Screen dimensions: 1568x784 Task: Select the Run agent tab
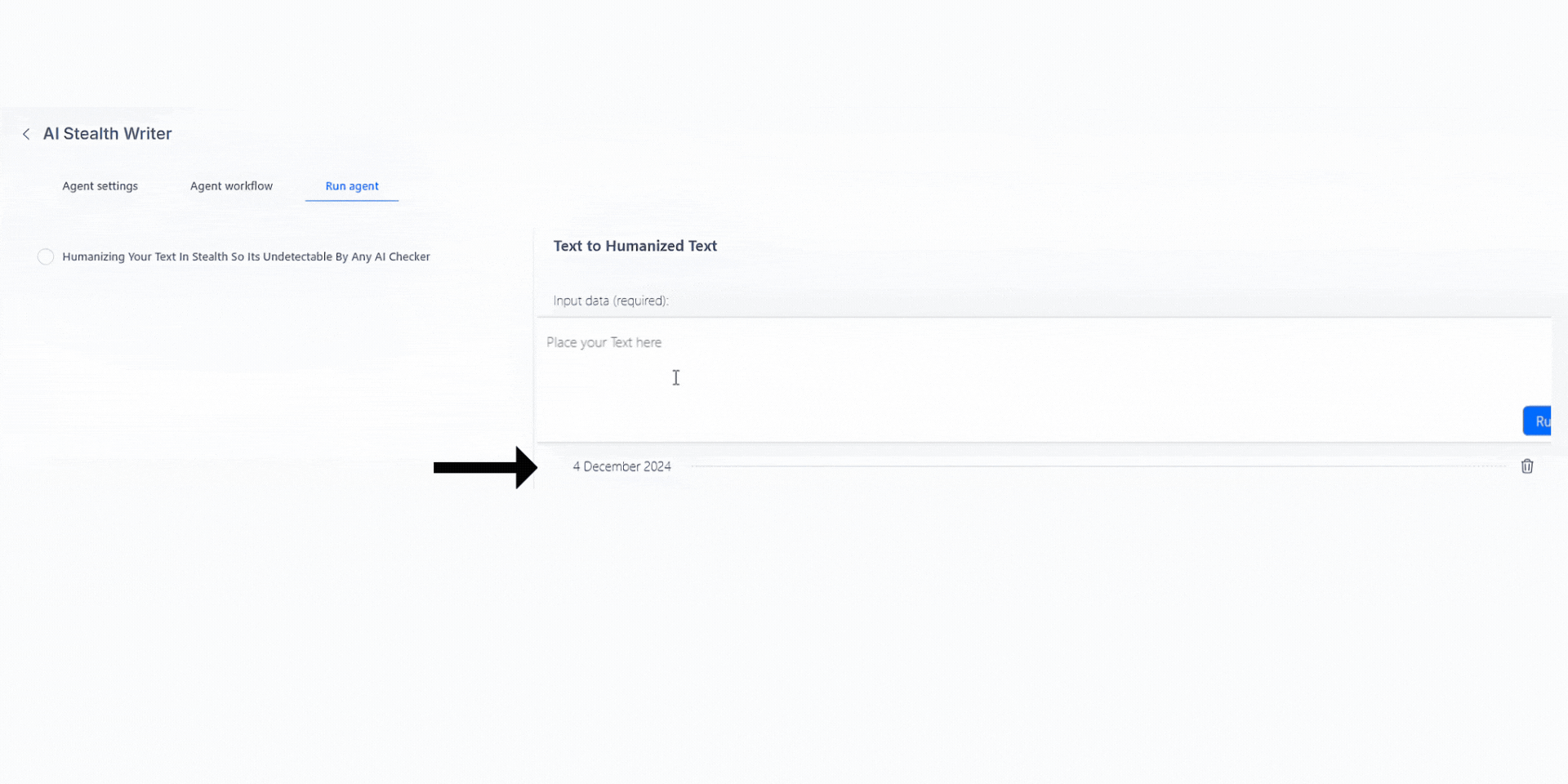click(352, 186)
